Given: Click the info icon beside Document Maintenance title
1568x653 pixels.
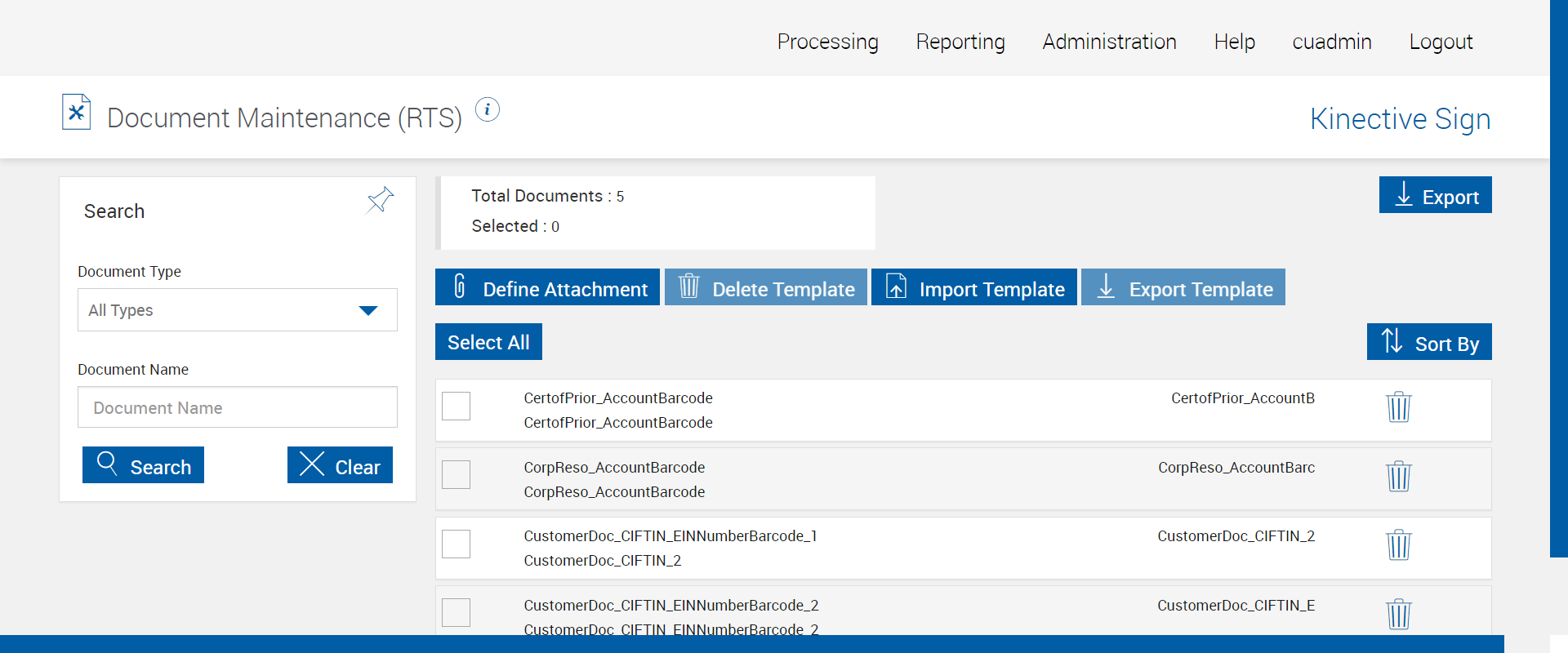Looking at the screenshot, I should 488,109.
